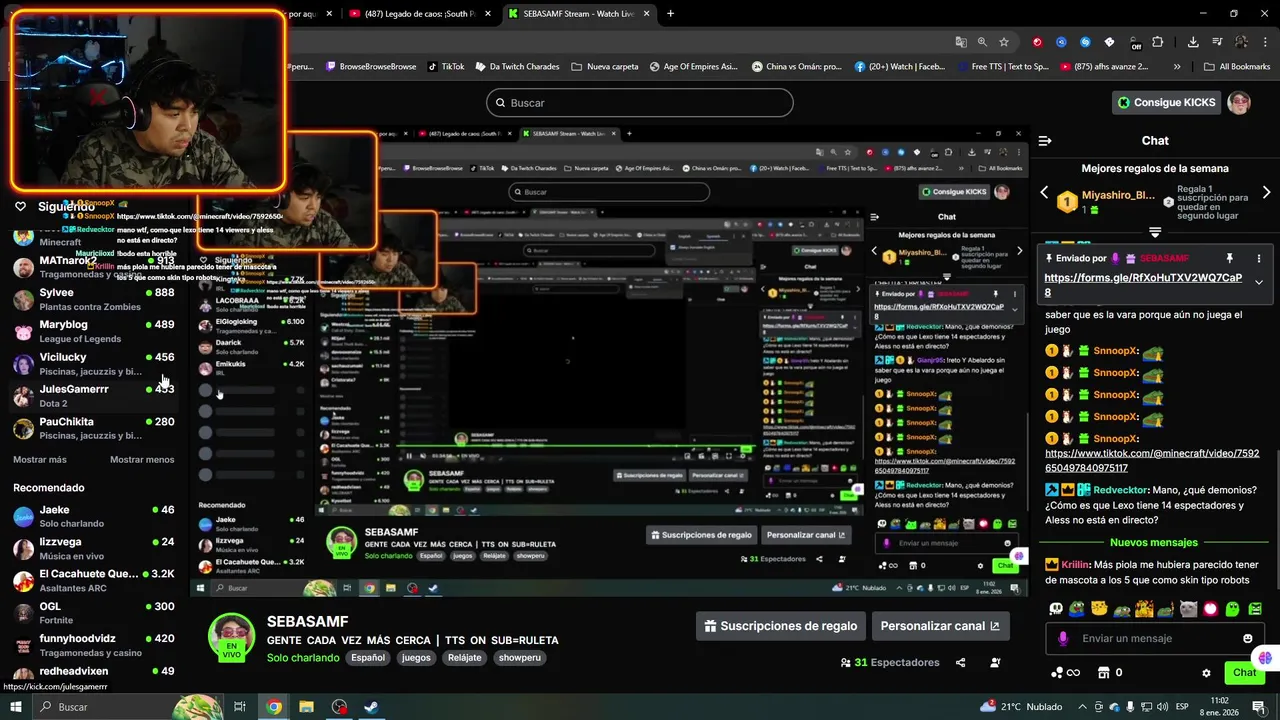Expand the pinned message chevron
Image resolution: width=1280 pixels, height=720 pixels.
tap(1259, 282)
